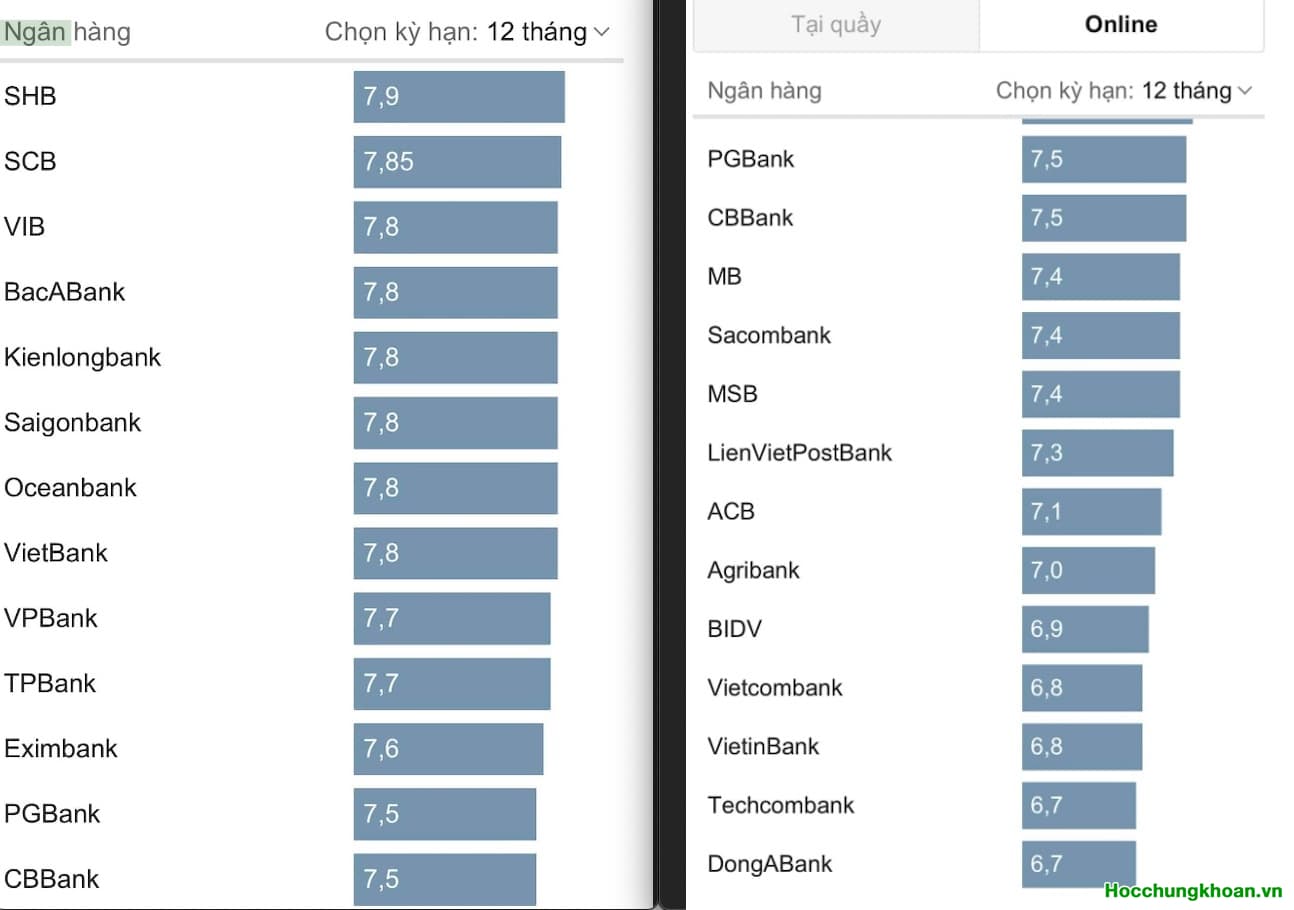Image resolution: width=1294 pixels, height=910 pixels.
Task: Click the SCB 7,85 bar
Action: coord(456,162)
